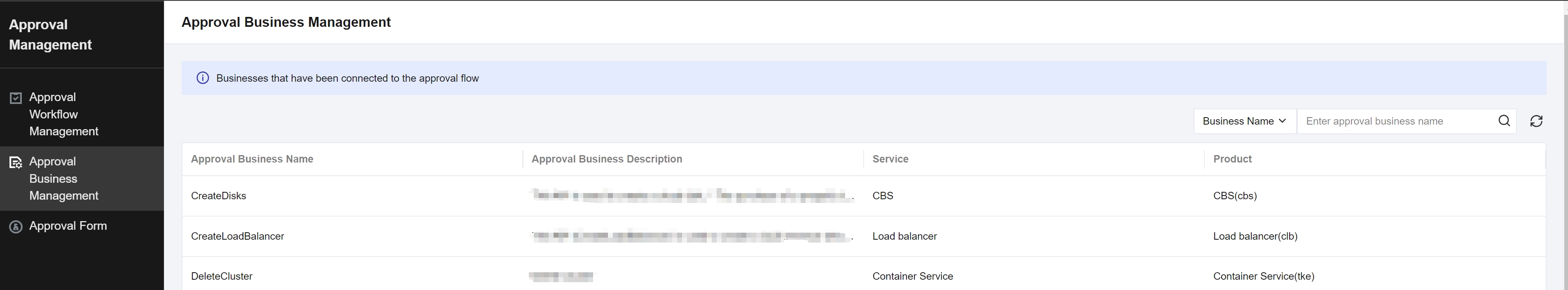Click the Approval Form sidebar icon
1568x290 pixels.
[x=16, y=226]
